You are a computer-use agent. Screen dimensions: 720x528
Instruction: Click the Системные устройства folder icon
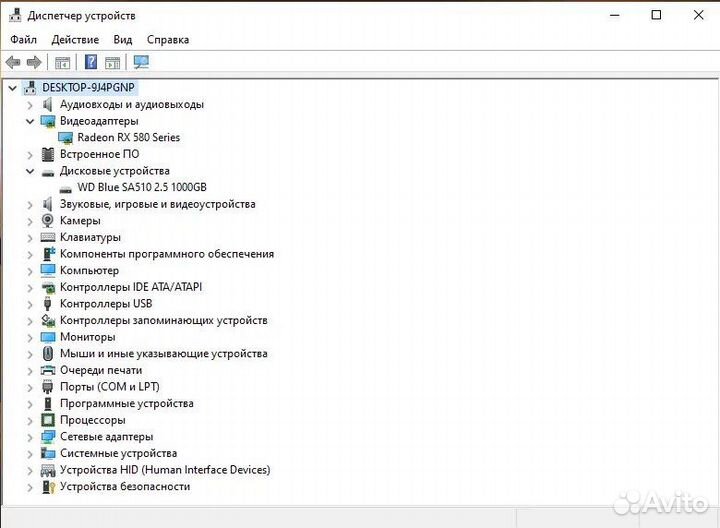pos(48,453)
